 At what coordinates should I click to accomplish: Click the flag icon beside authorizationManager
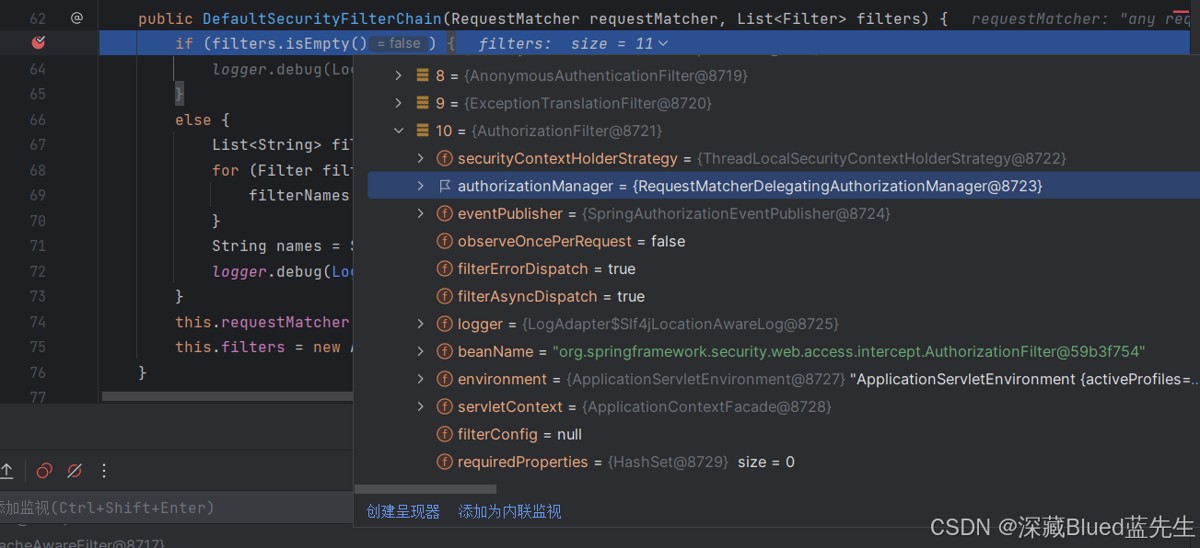coord(445,186)
